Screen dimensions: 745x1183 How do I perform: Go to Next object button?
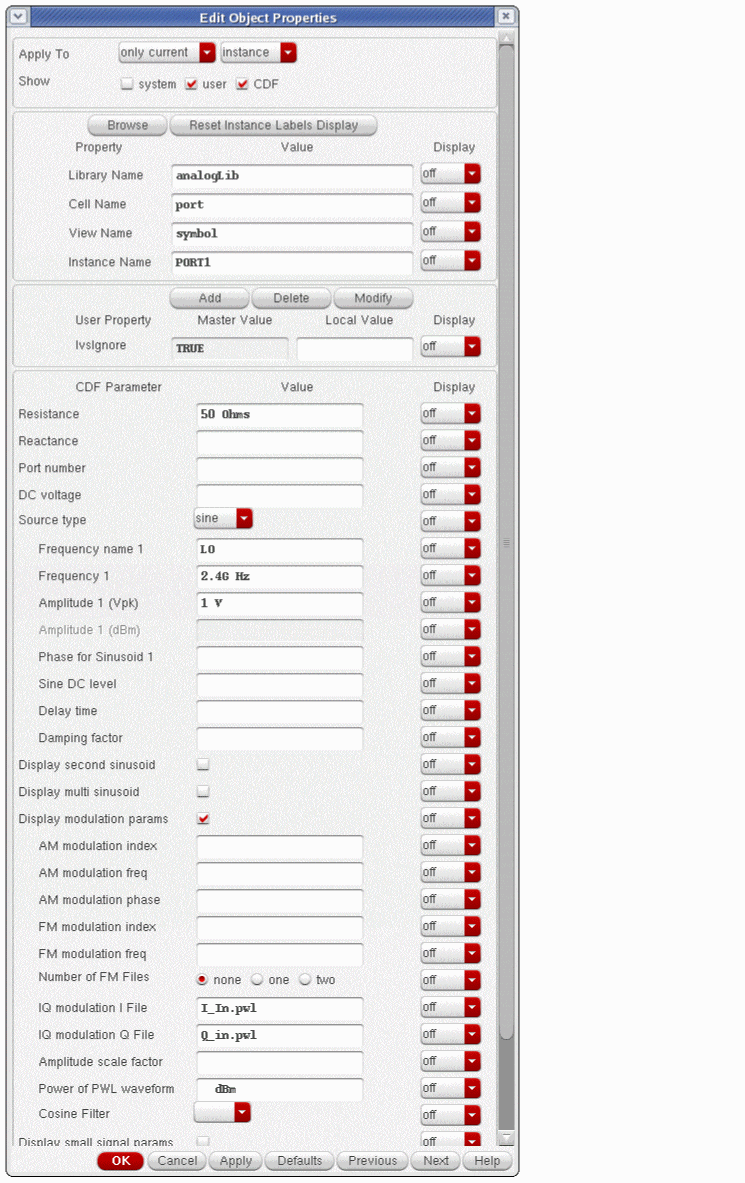click(x=436, y=1160)
